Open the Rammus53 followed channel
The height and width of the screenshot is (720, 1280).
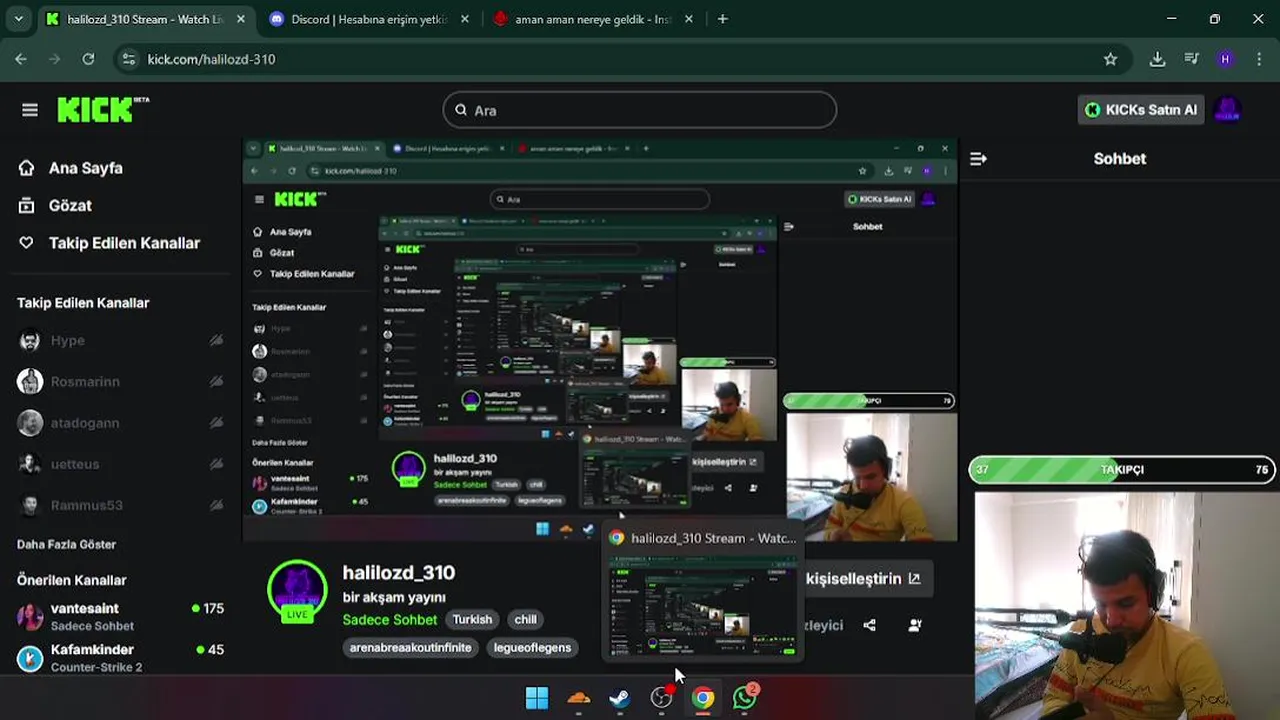(120, 505)
